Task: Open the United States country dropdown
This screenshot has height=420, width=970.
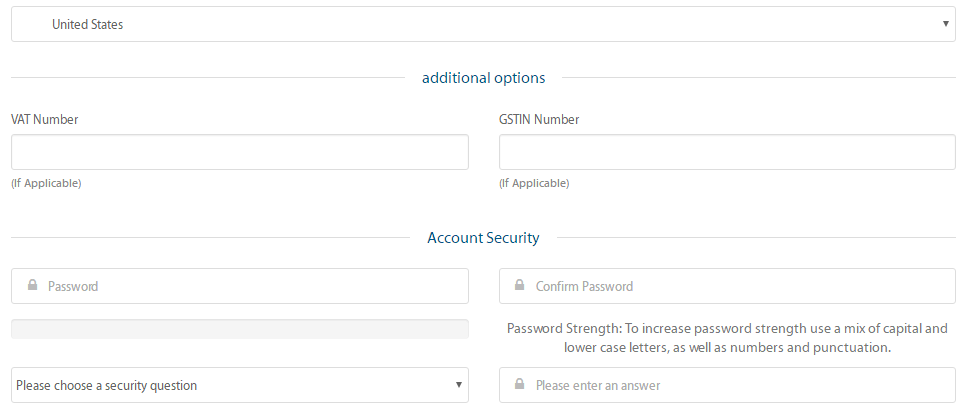Action: click(483, 24)
